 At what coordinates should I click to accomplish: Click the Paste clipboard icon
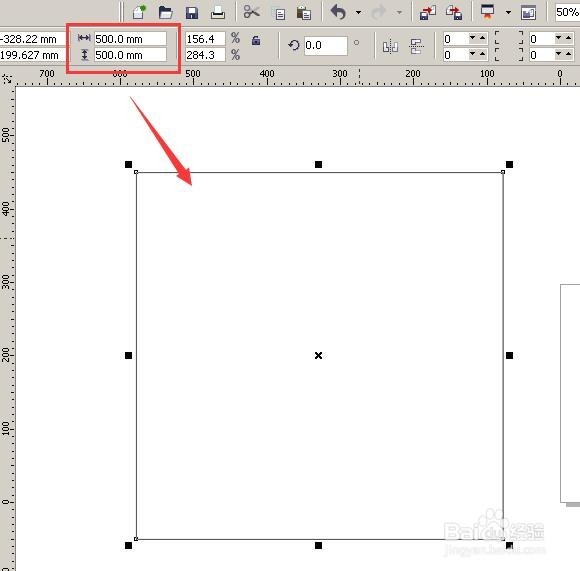pyautogui.click(x=304, y=13)
